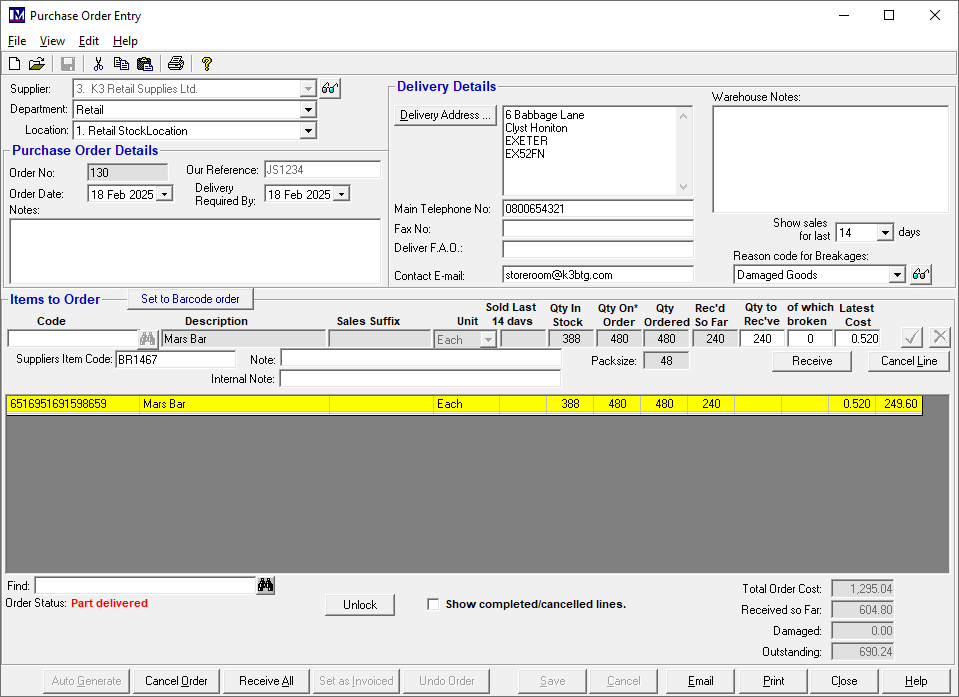959x697 pixels.
Task: Expand the Department dropdown
Action: 308,110
